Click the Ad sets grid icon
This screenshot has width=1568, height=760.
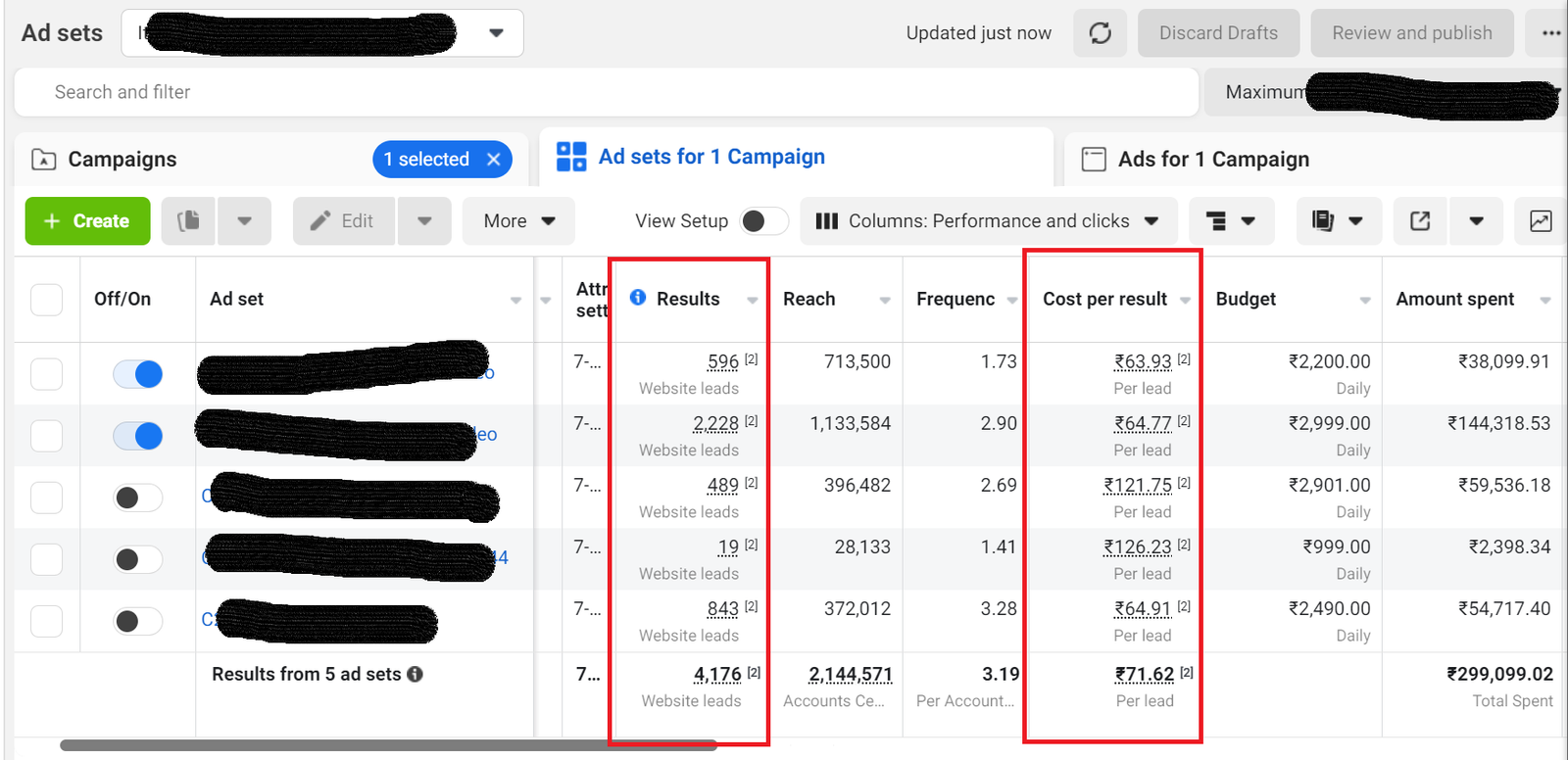click(571, 157)
